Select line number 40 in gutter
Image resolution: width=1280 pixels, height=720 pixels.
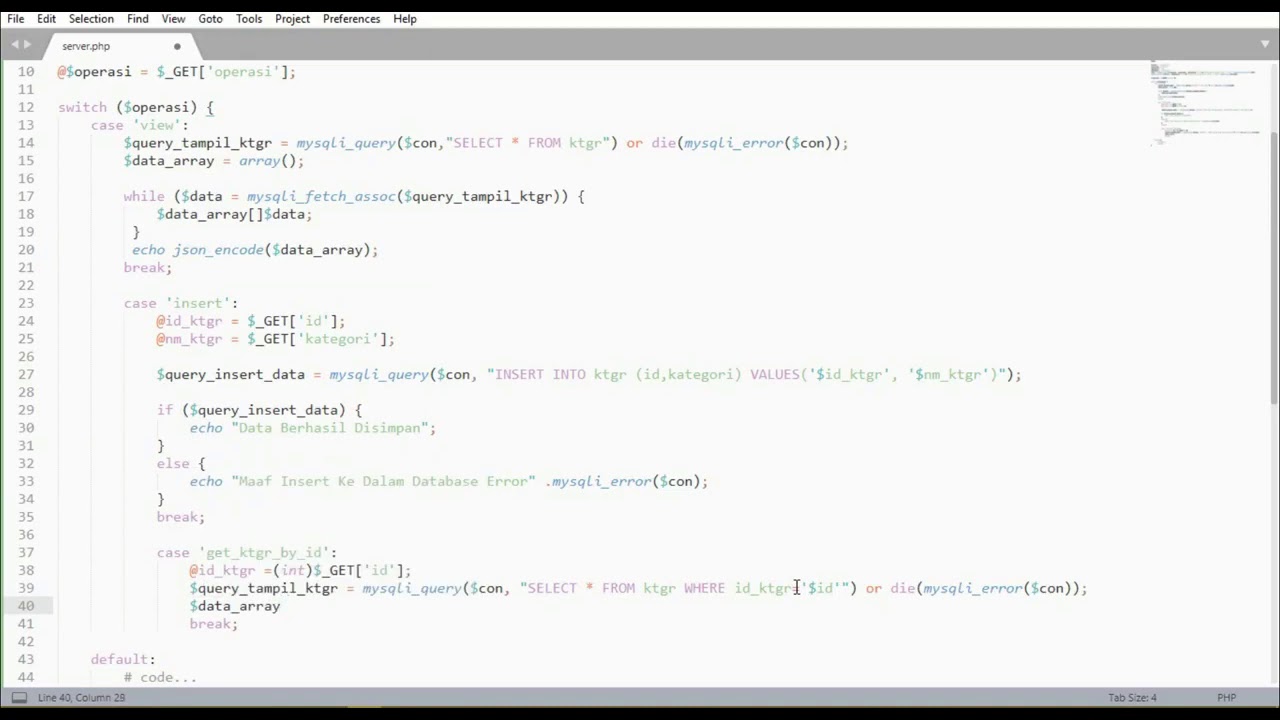tap(25, 606)
